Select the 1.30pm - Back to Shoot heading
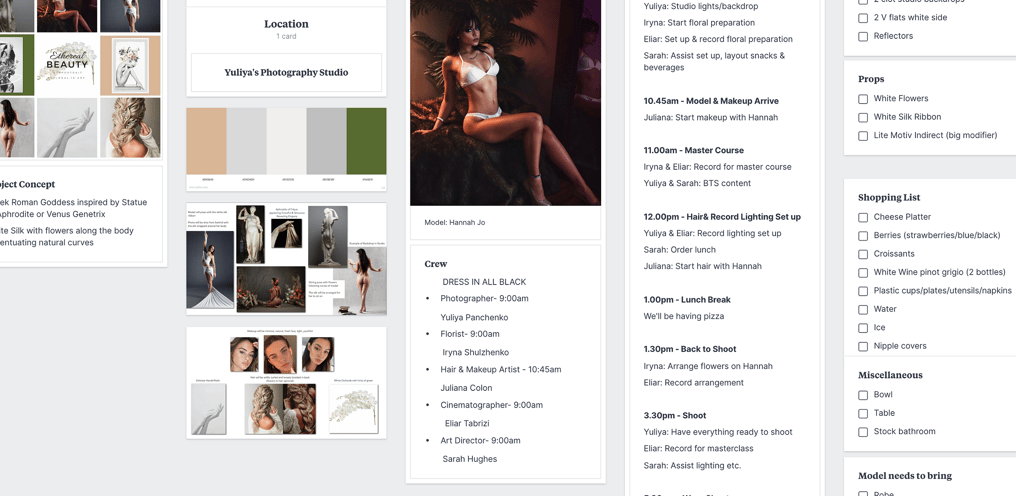This screenshot has width=1016, height=496. click(689, 349)
